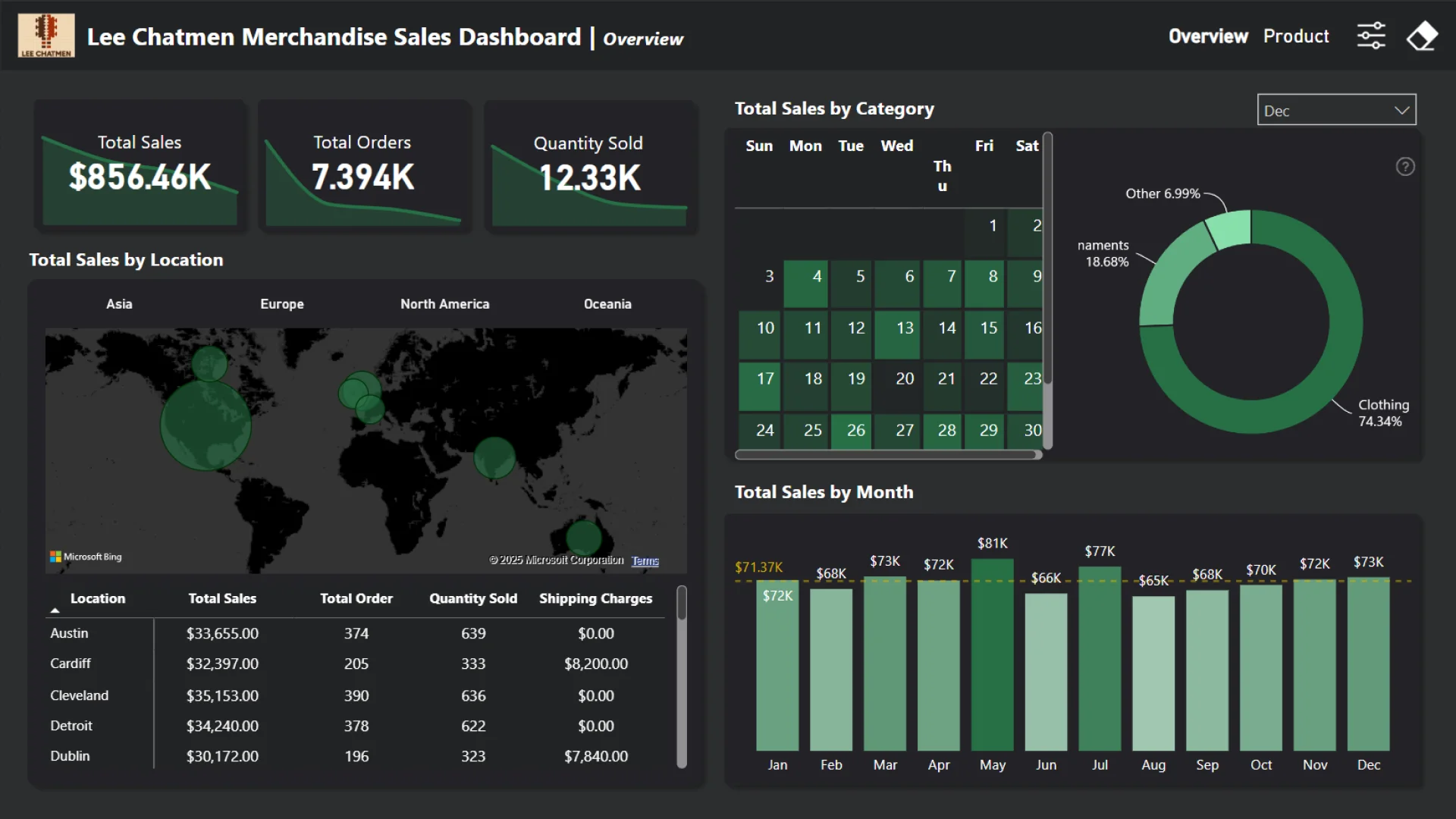Click the $71.37K average line label
The width and height of the screenshot is (1456, 819).
[758, 567]
